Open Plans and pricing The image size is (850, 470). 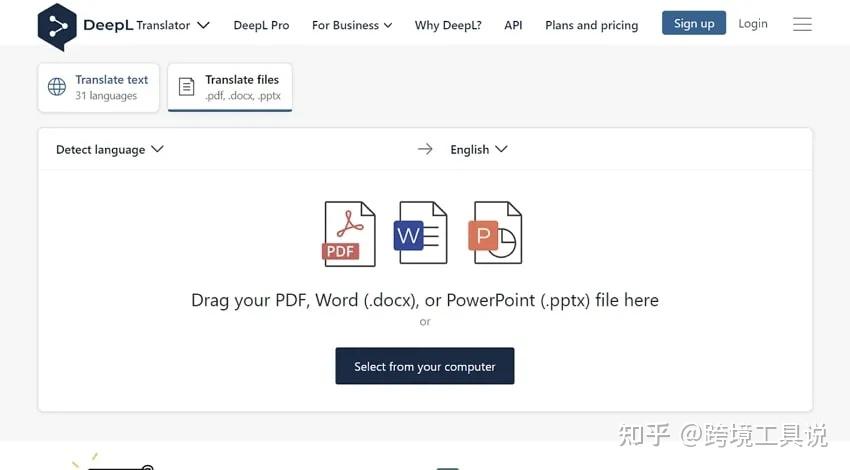(591, 25)
